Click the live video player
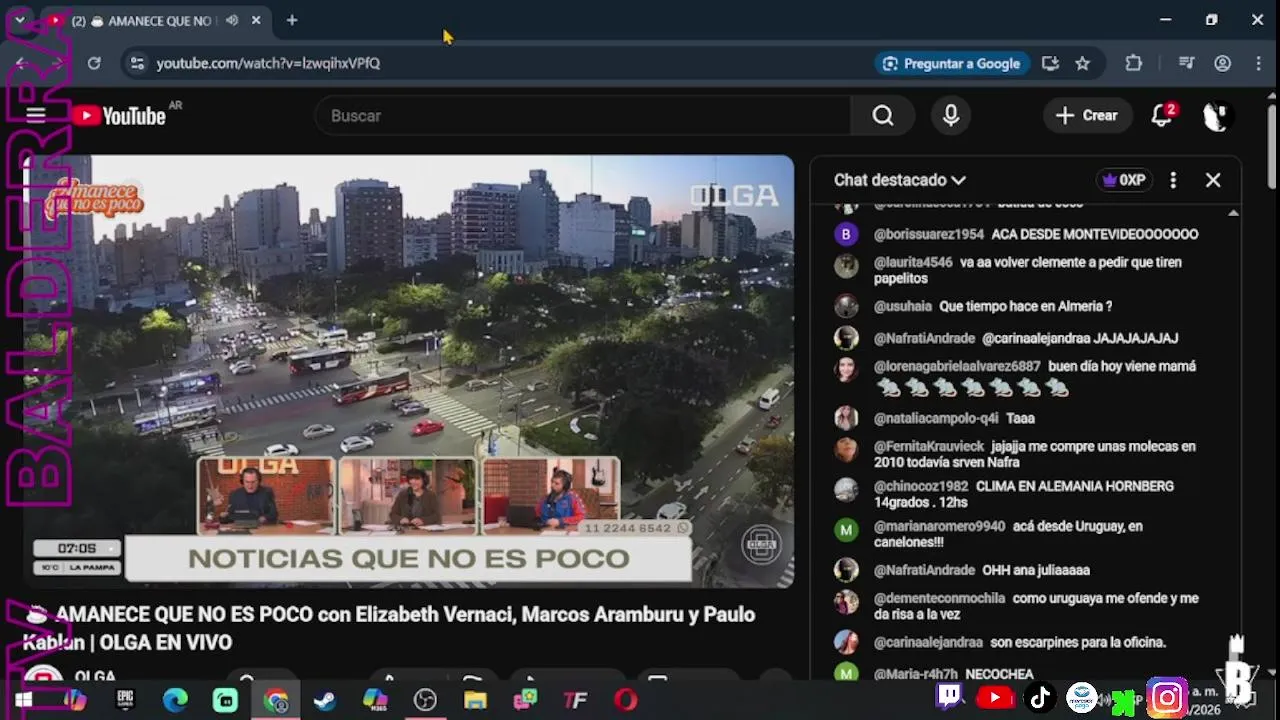The width and height of the screenshot is (1280, 720). pyautogui.click(x=408, y=371)
